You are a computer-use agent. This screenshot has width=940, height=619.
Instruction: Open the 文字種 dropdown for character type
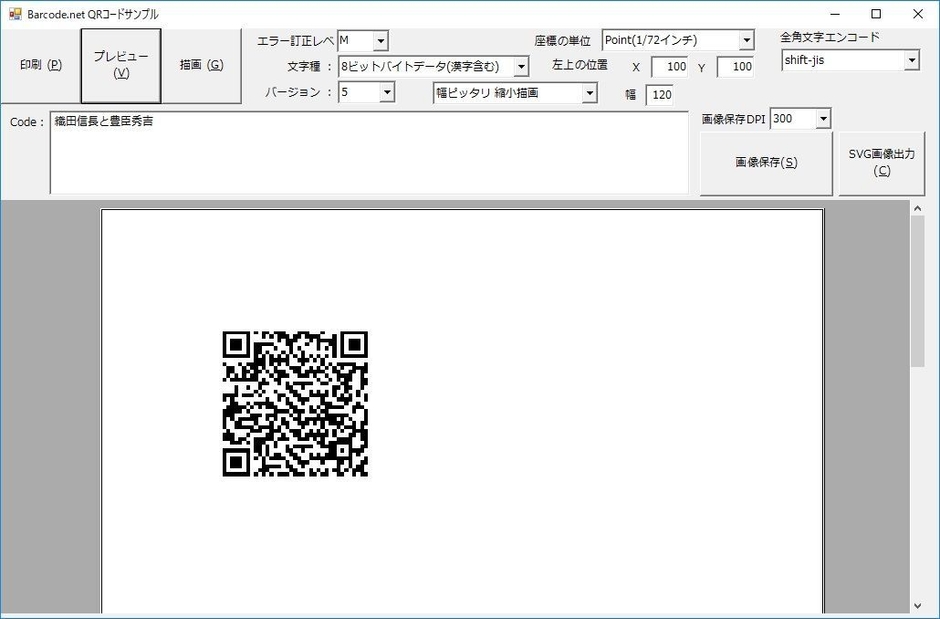click(522, 66)
